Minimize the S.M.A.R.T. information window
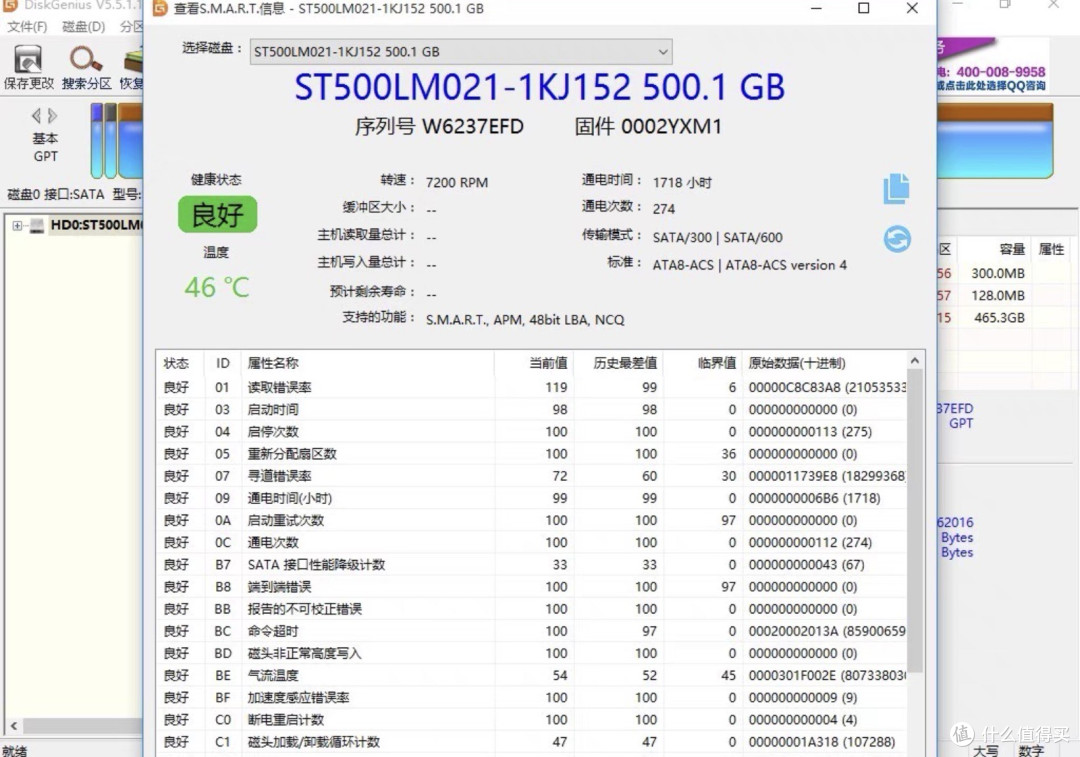This screenshot has height=757, width=1080. 816,8
